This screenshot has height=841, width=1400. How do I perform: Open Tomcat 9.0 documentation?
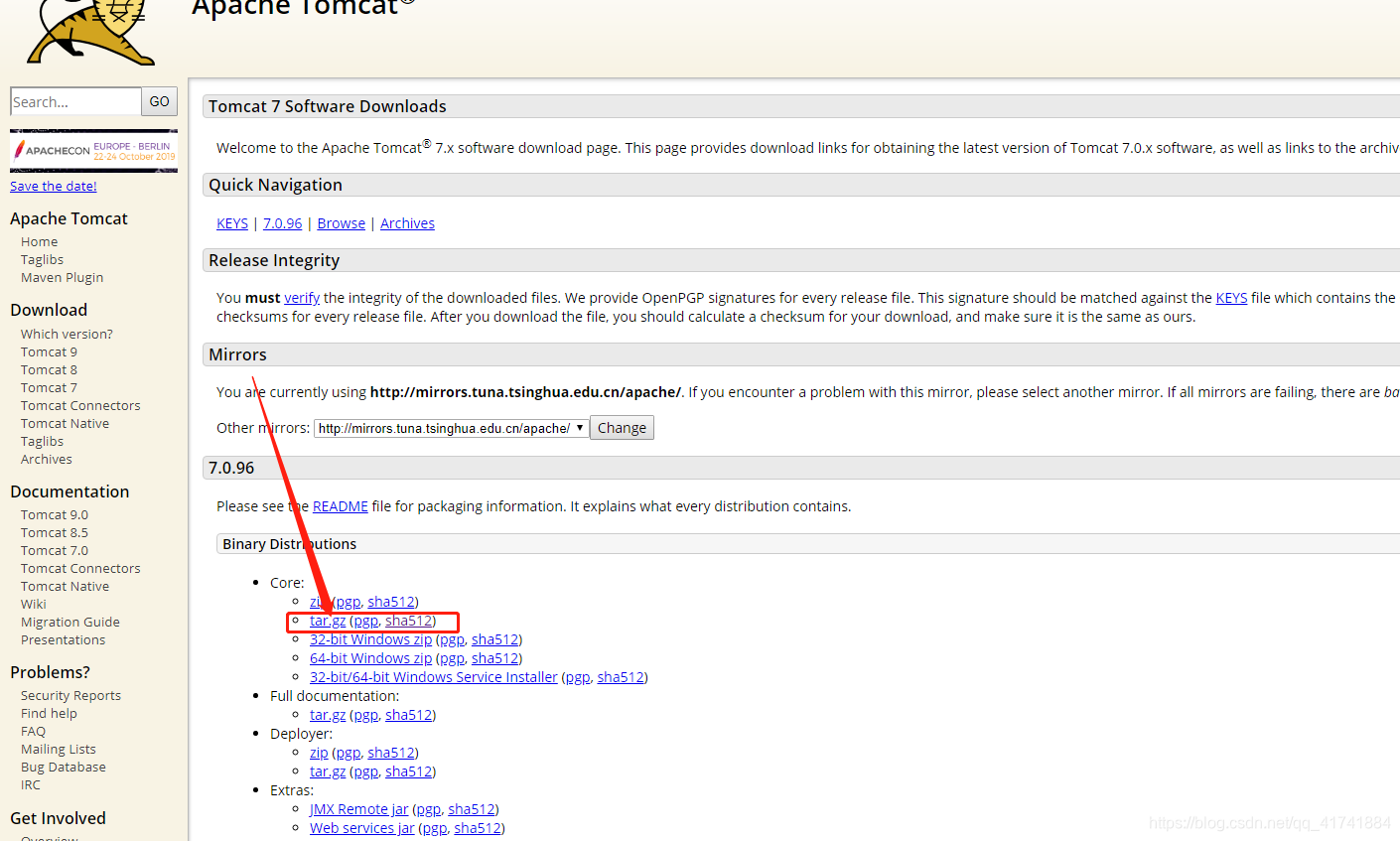pos(55,514)
